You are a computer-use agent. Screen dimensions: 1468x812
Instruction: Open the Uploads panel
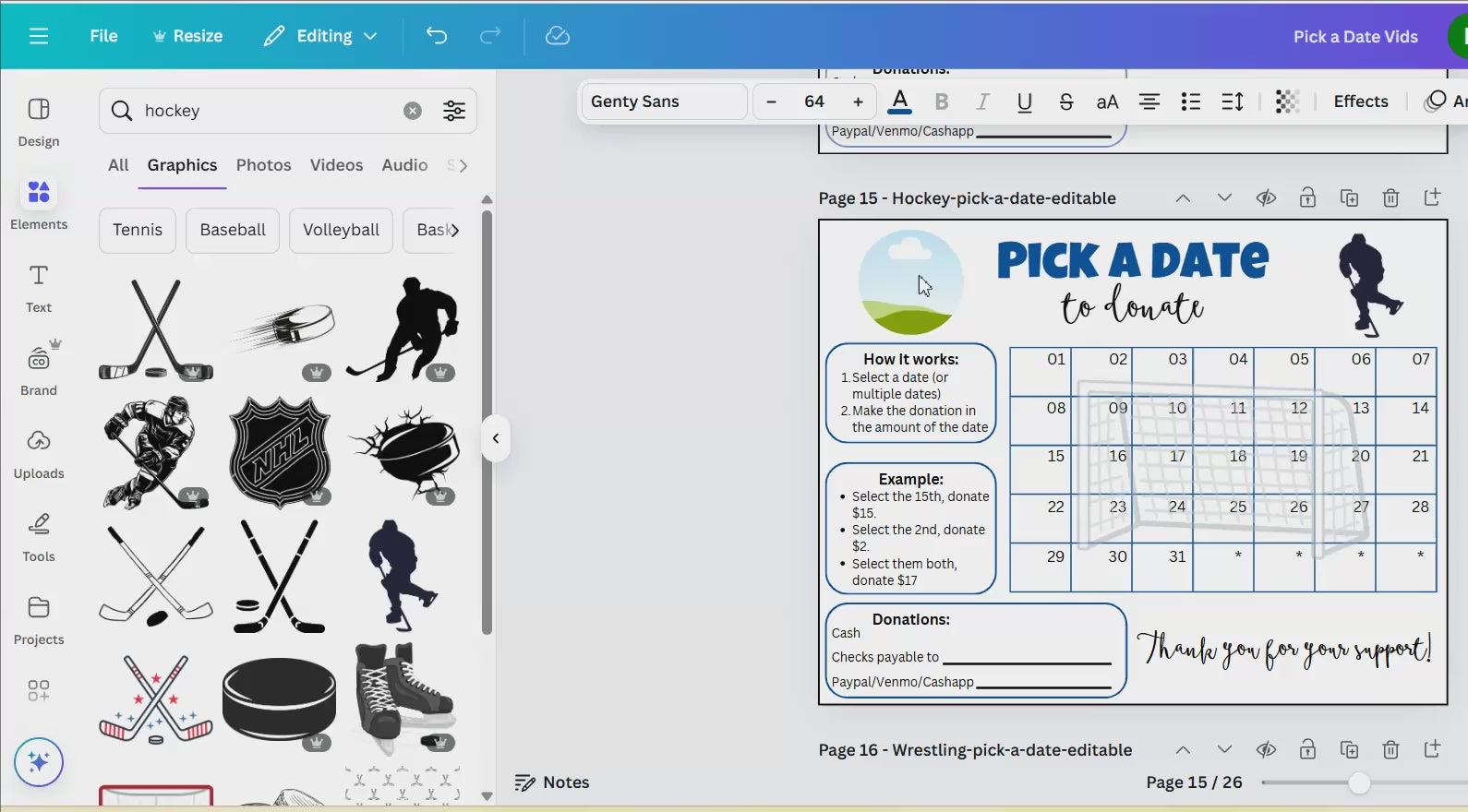(39, 454)
